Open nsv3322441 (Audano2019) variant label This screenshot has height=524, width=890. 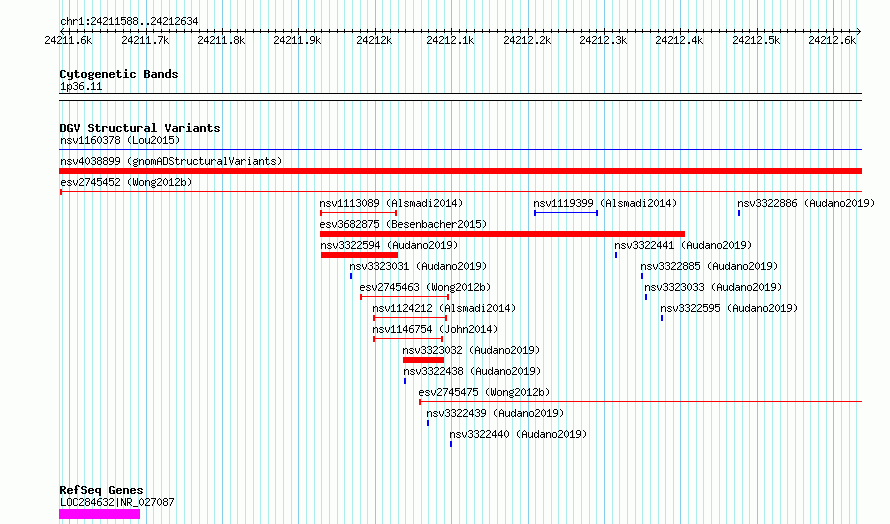point(683,245)
